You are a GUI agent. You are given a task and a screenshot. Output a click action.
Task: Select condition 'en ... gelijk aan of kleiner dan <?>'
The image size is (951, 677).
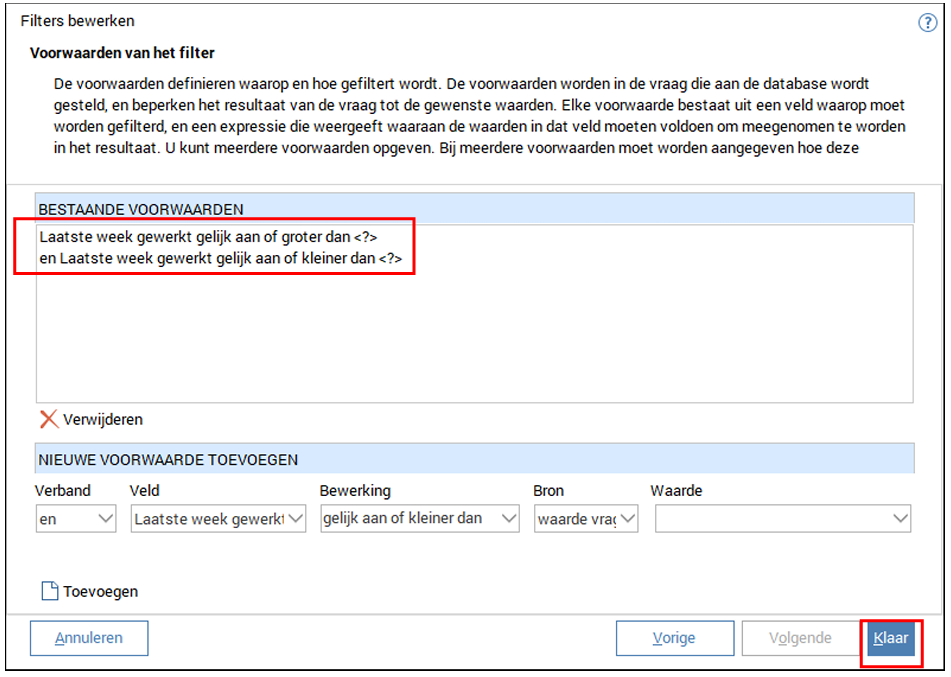221,258
